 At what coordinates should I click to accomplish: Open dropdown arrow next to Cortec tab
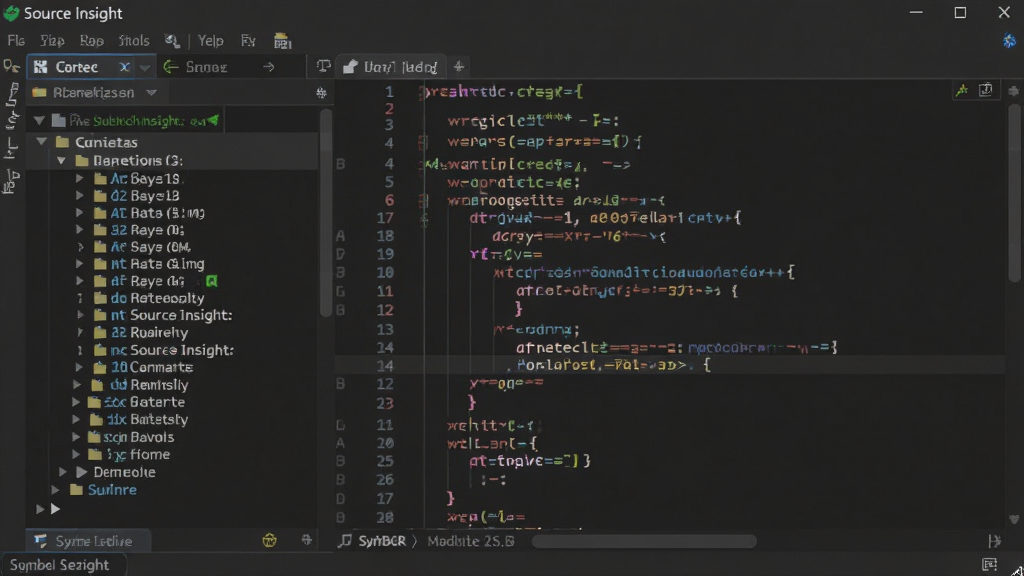pos(144,67)
